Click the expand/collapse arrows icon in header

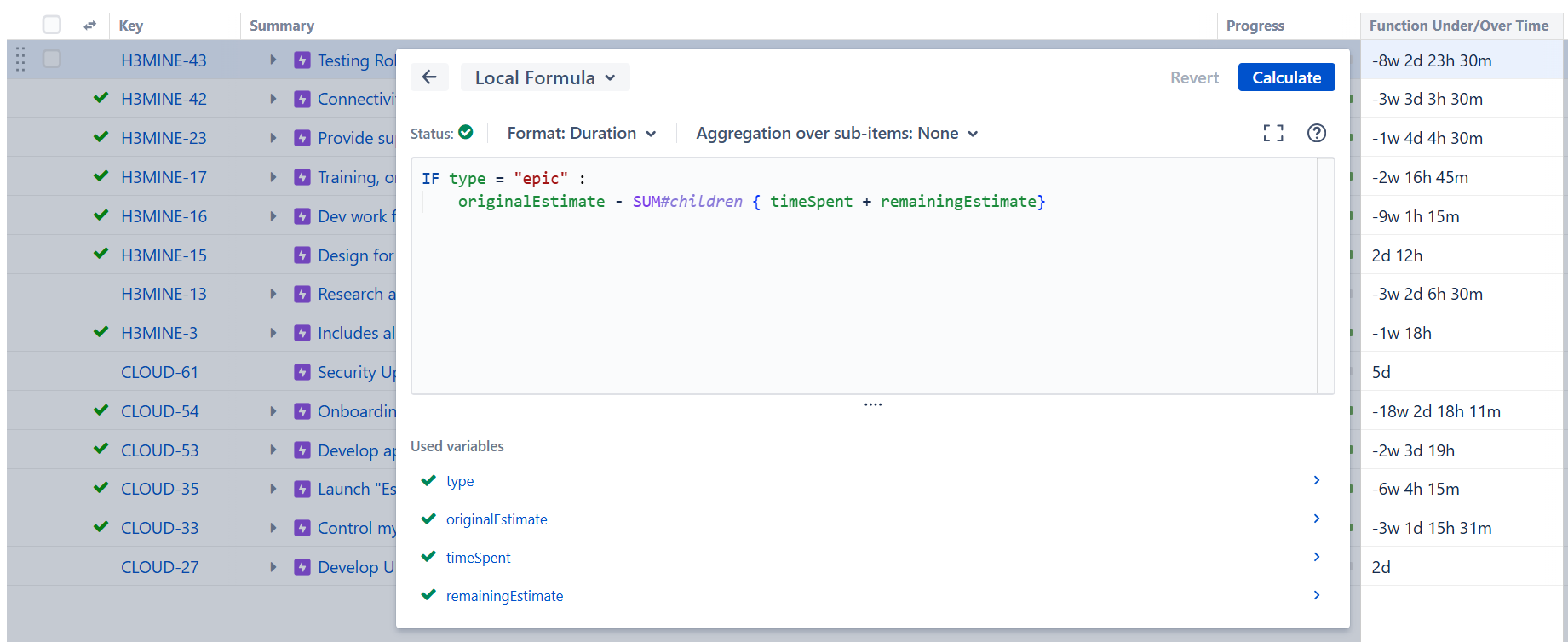[x=89, y=26]
